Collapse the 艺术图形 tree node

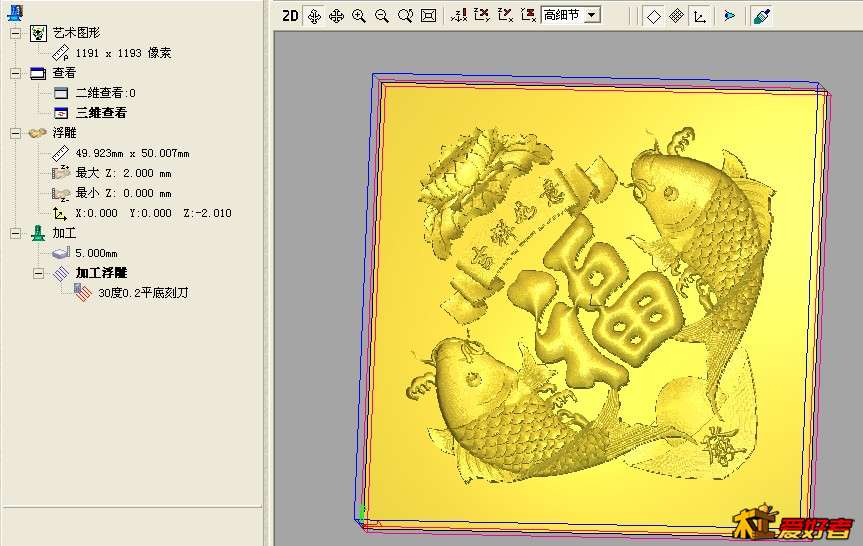[15, 33]
